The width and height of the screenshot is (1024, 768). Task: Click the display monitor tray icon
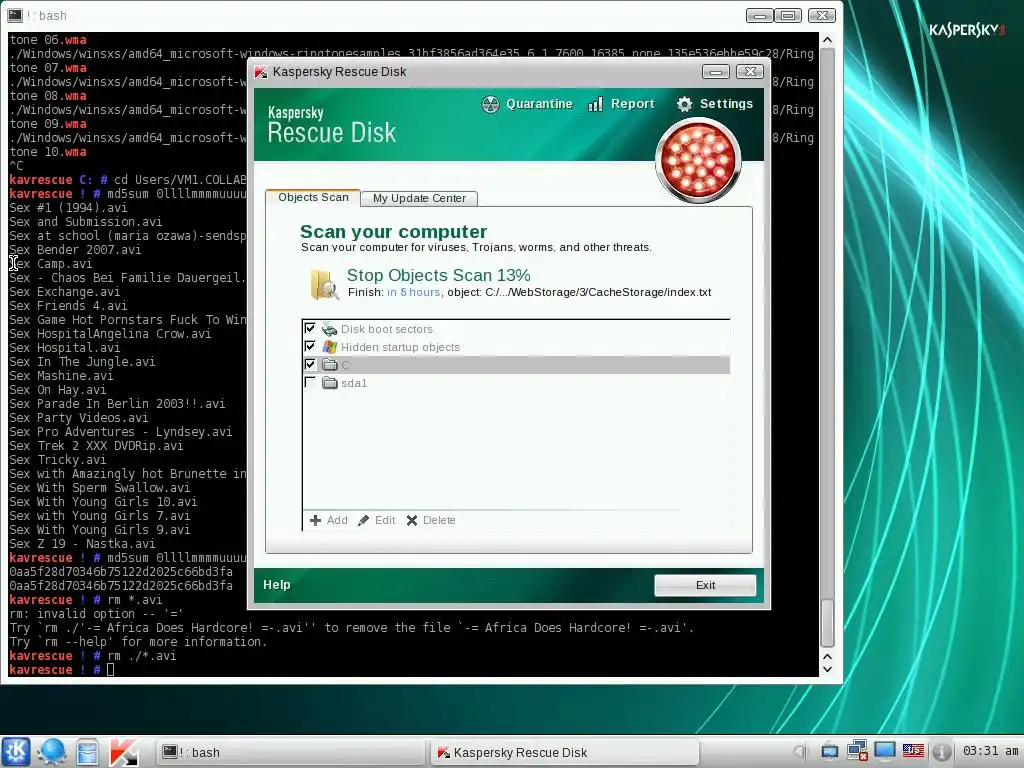tap(885, 751)
